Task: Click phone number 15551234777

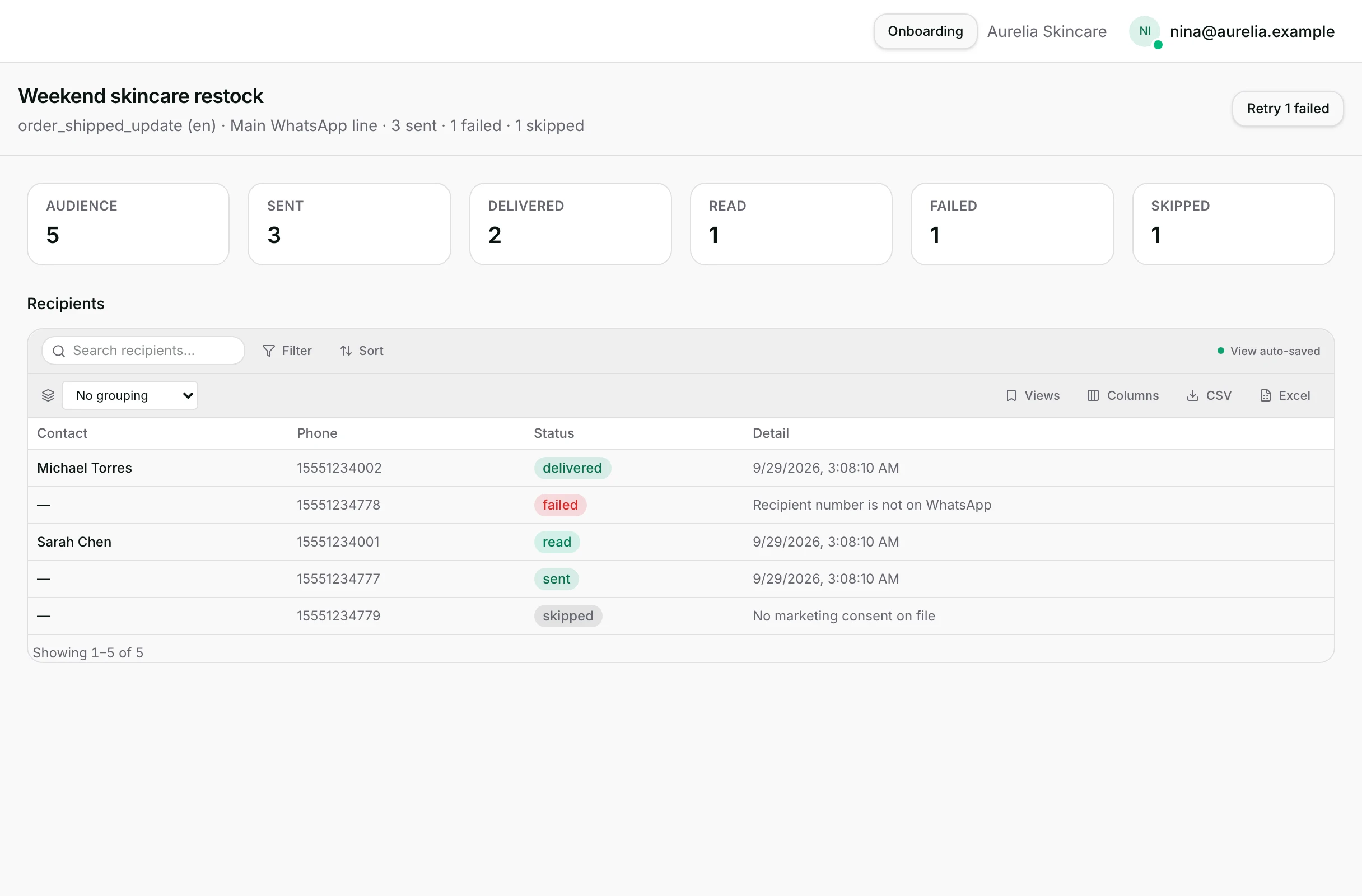Action: 339,579
